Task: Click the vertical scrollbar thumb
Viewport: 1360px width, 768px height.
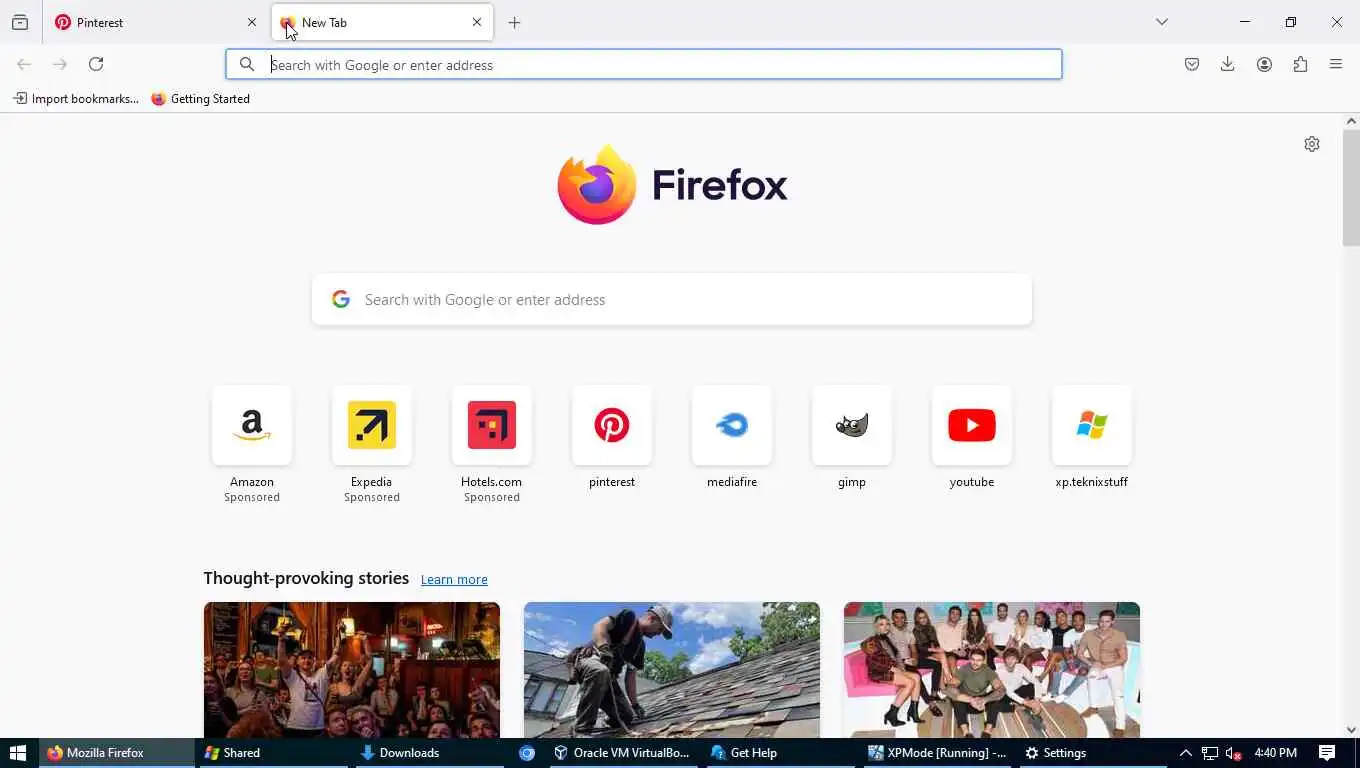Action: click(1351, 188)
